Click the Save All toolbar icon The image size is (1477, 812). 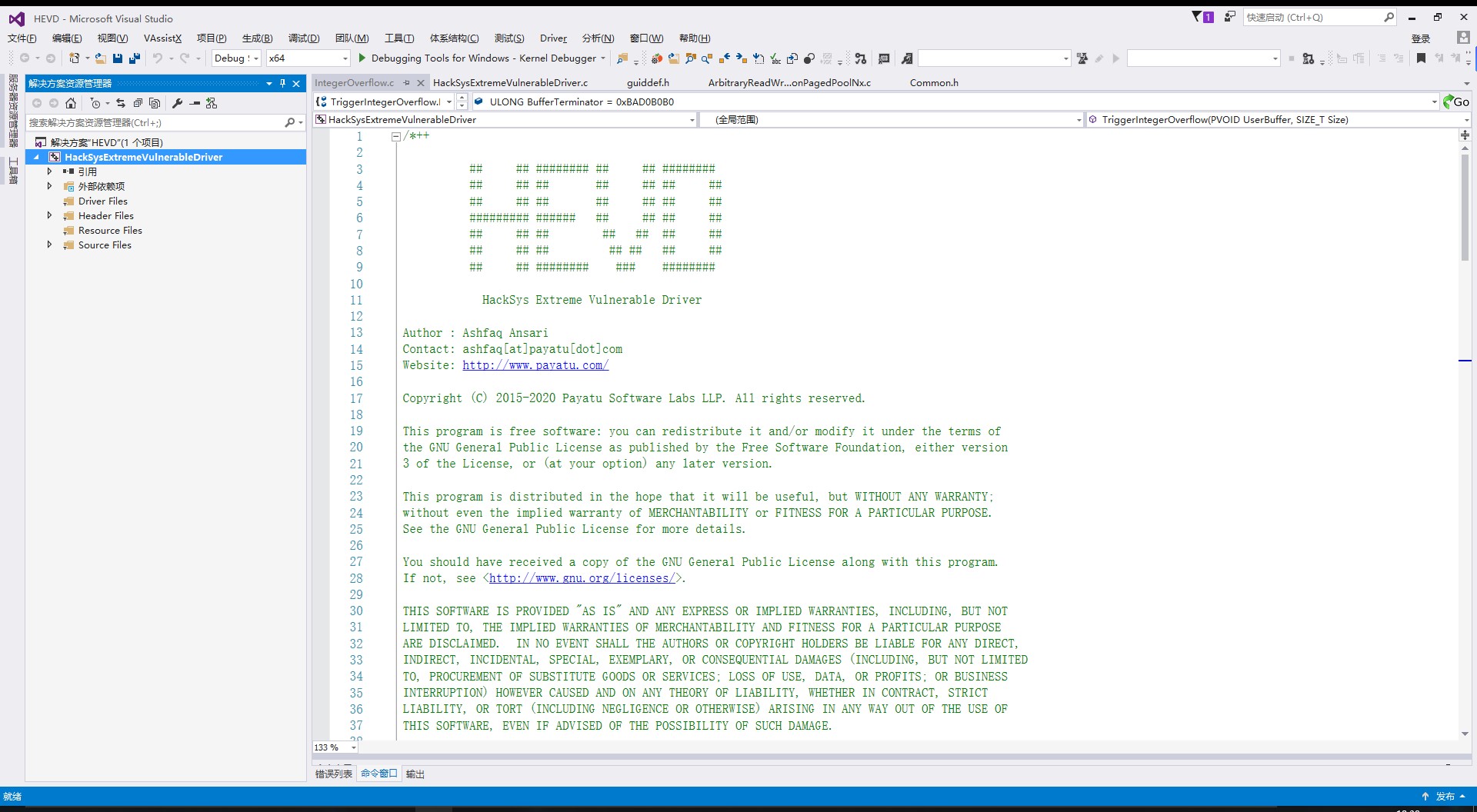pos(135,58)
